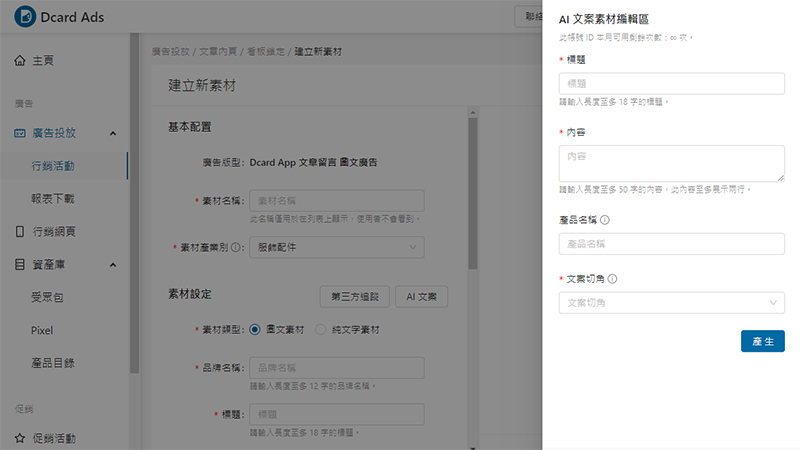This screenshot has height=450, width=800.
Task: Click the 資產庫 list icon
Action: click(20, 265)
